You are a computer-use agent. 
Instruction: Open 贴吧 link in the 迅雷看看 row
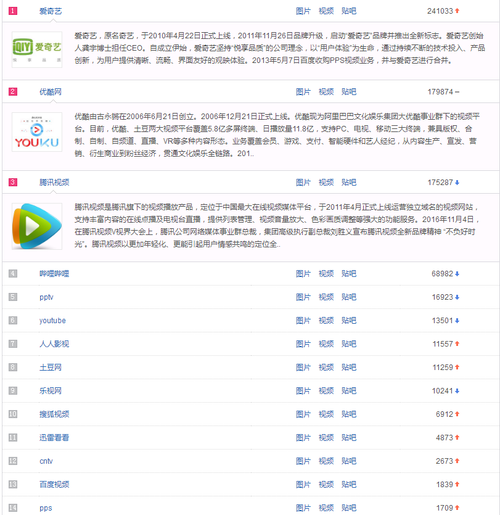click(x=349, y=437)
